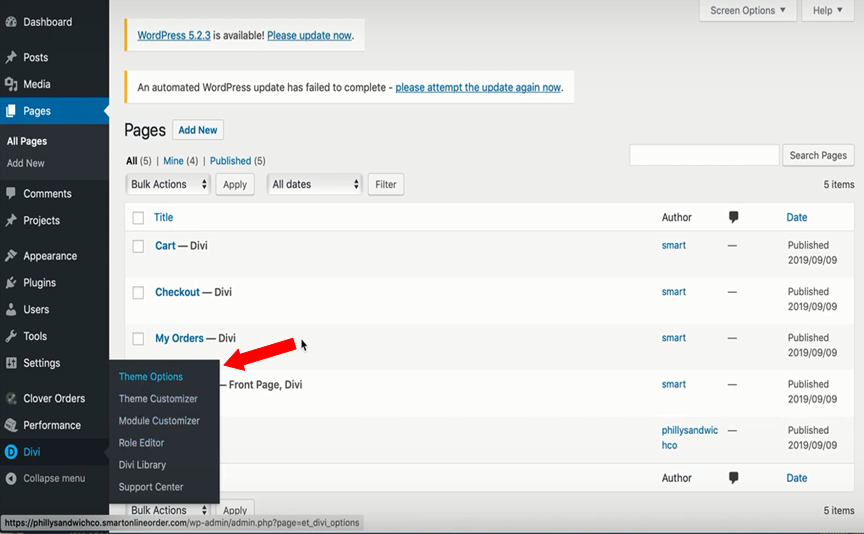Focus the search pages input field
The image size is (864, 534).
(x=704, y=155)
